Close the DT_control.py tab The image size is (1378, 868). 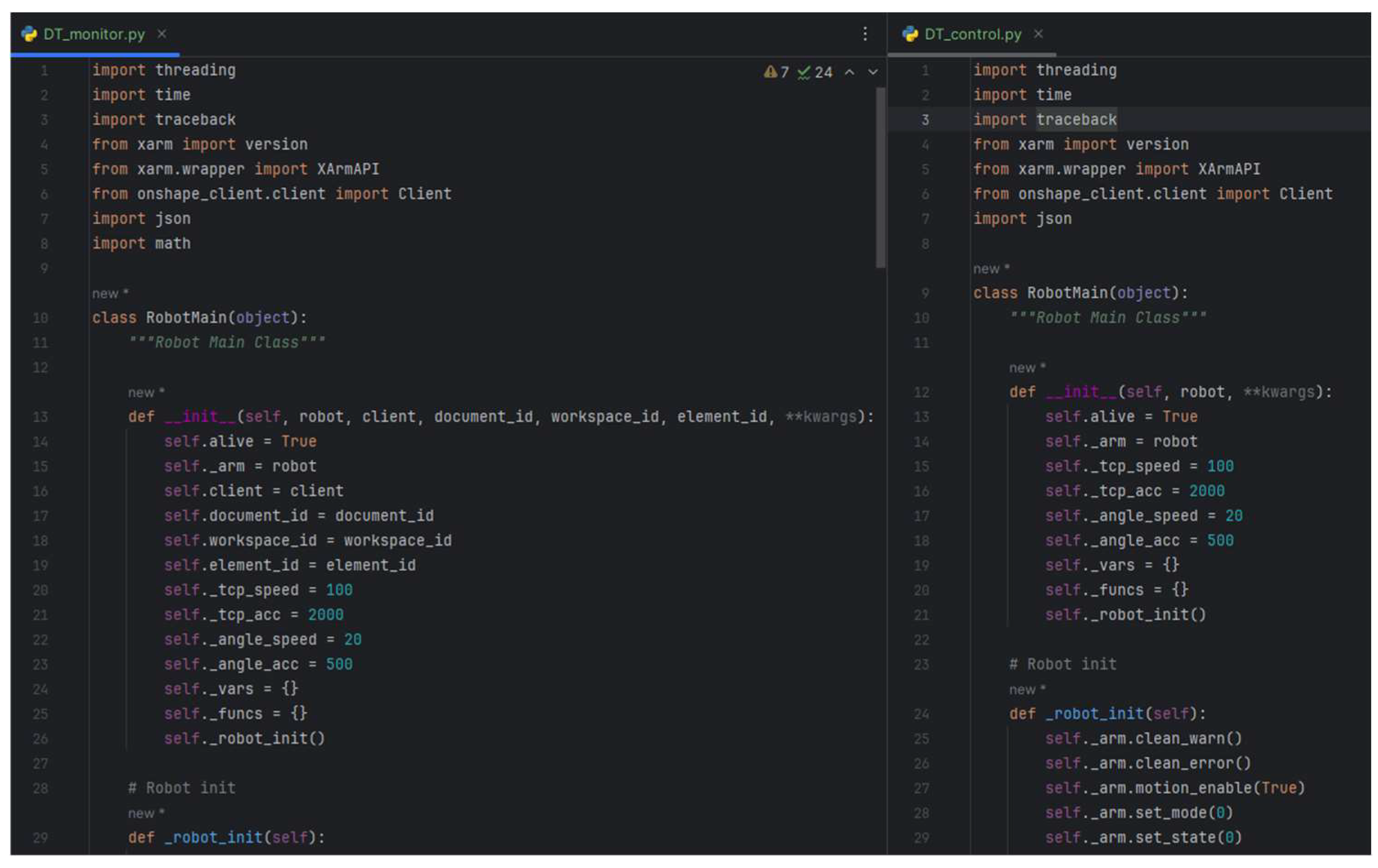[1038, 34]
